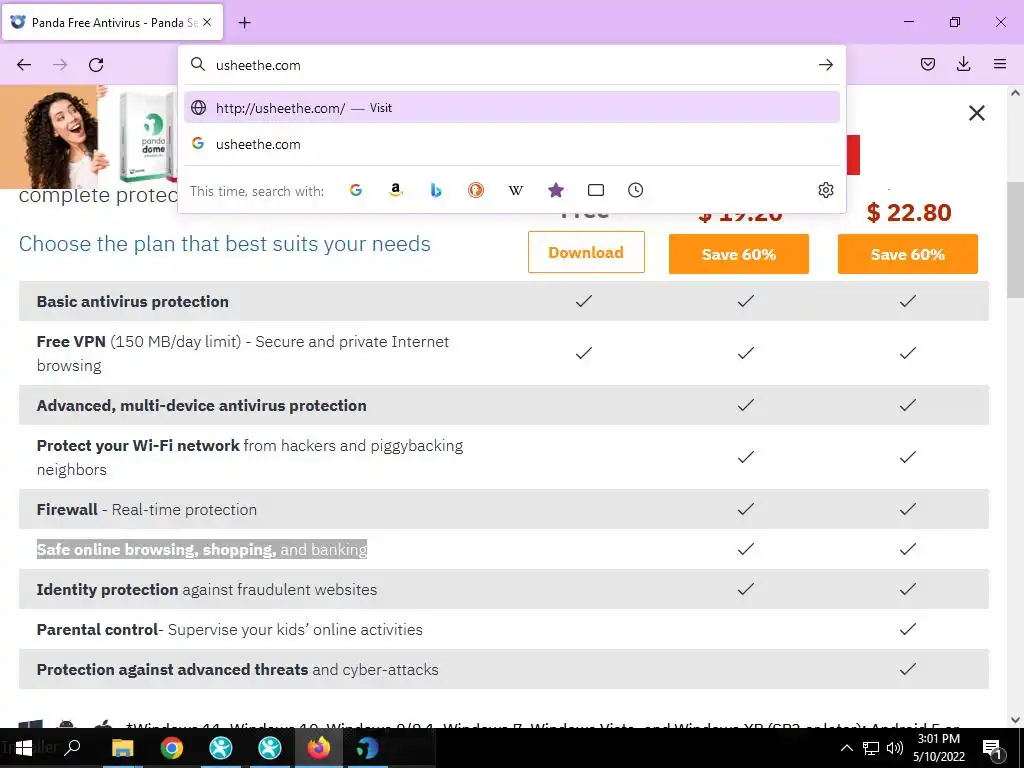Search in open Tabs icon
Screen dimensions: 1024x768
point(596,190)
